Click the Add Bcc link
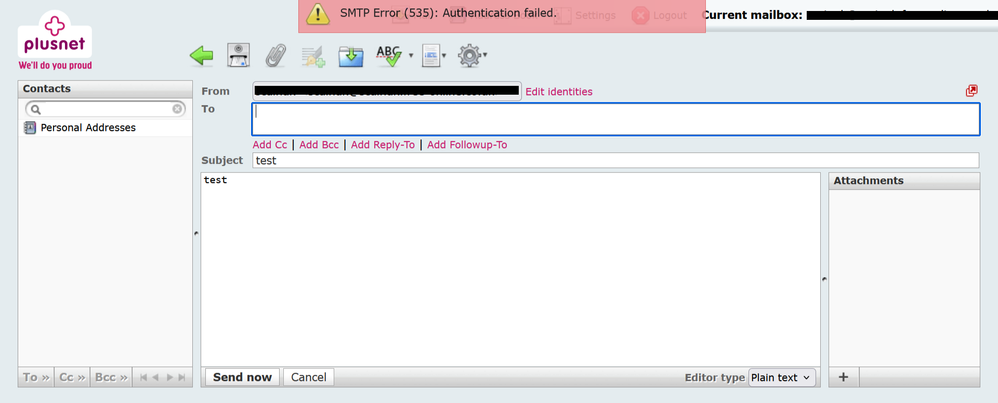 [319, 145]
